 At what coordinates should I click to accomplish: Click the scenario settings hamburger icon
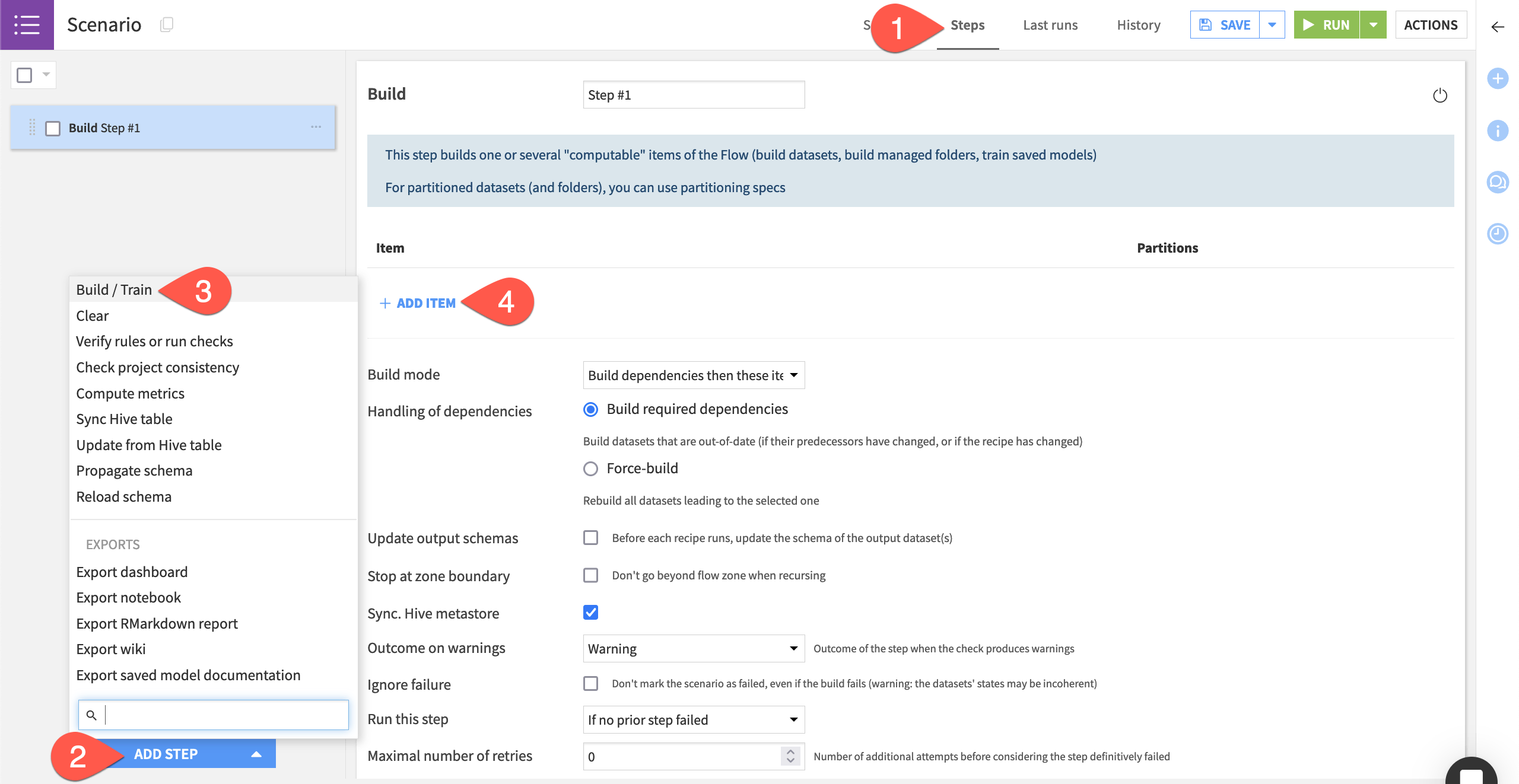(27, 24)
